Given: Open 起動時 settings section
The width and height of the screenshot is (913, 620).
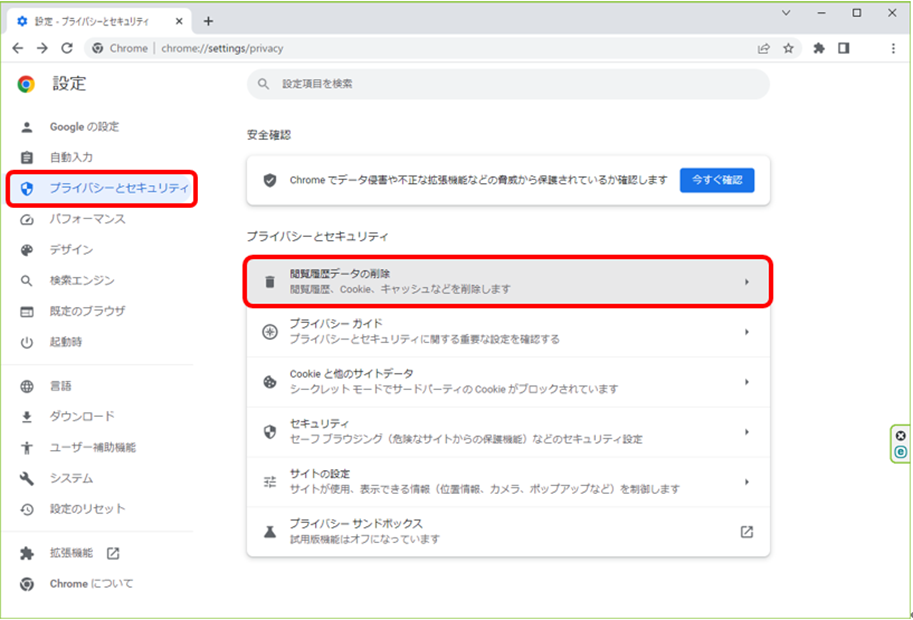Looking at the screenshot, I should 66,342.
